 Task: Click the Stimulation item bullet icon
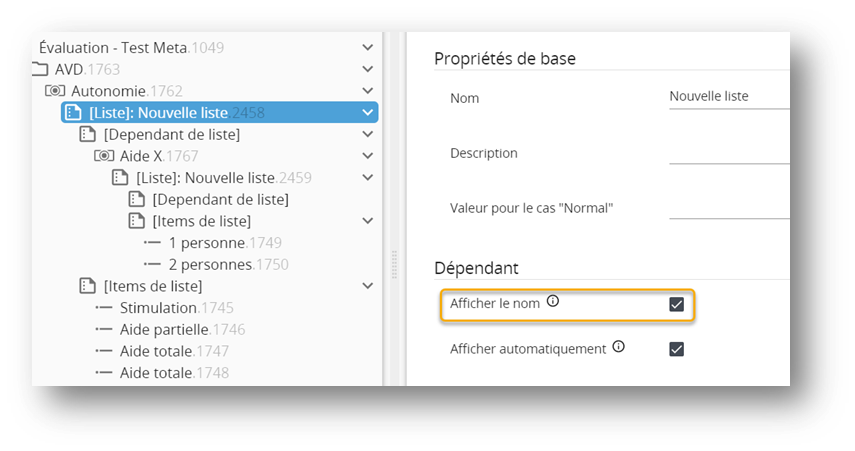click(104, 308)
